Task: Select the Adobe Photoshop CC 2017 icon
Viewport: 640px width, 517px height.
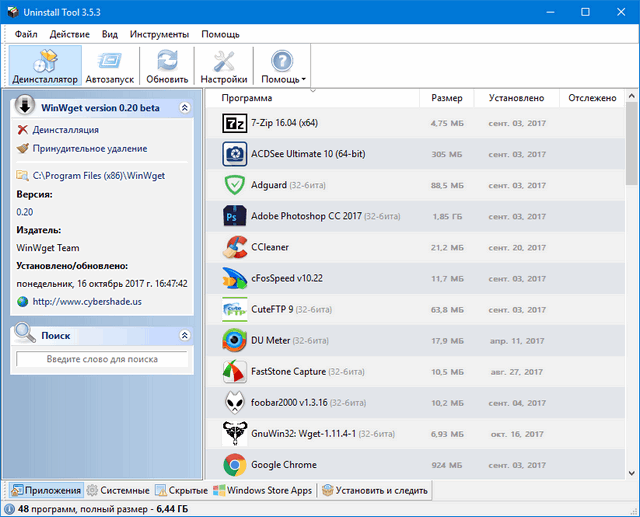Action: (x=234, y=216)
